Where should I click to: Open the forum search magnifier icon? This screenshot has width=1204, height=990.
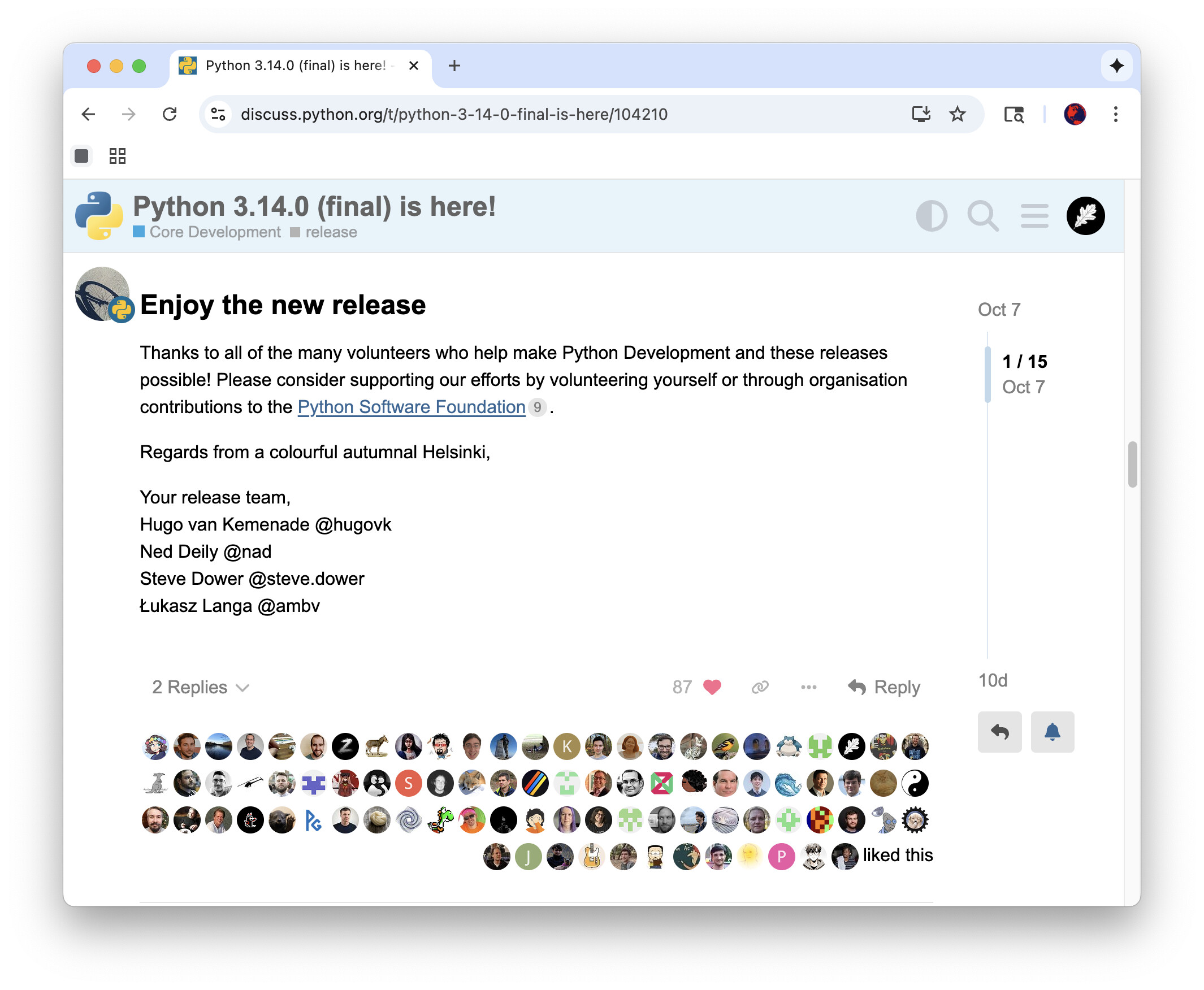(x=982, y=216)
